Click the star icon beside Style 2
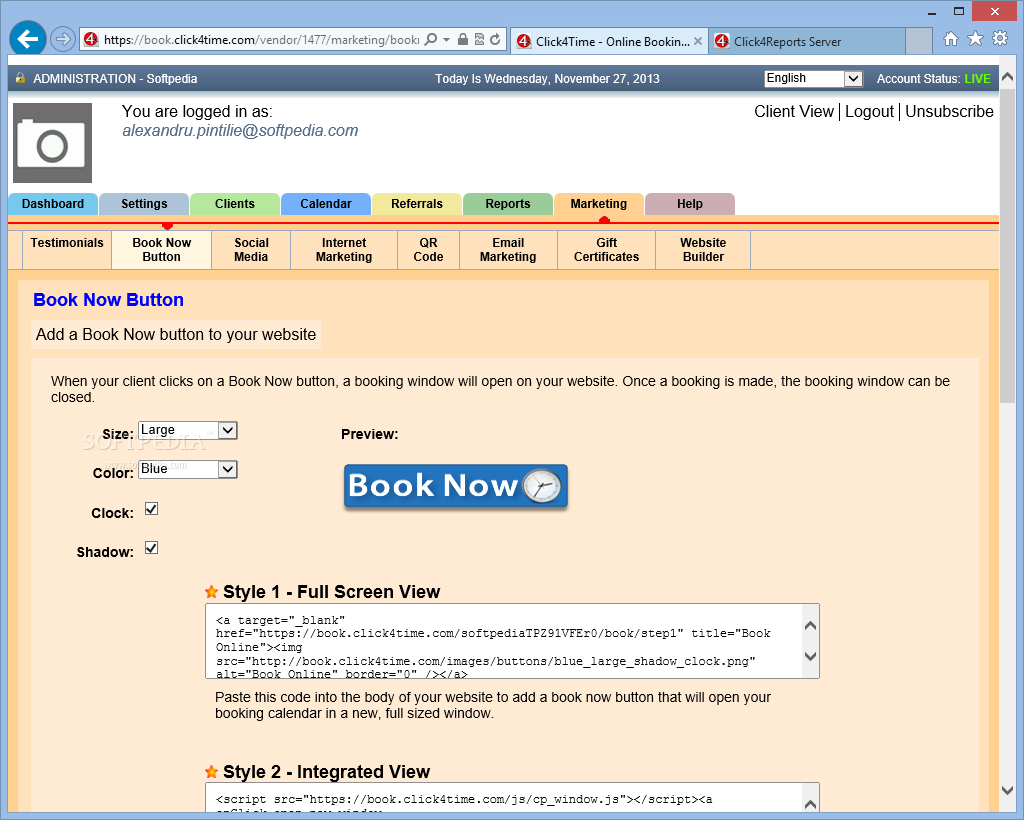This screenshot has width=1024, height=820. click(211, 772)
